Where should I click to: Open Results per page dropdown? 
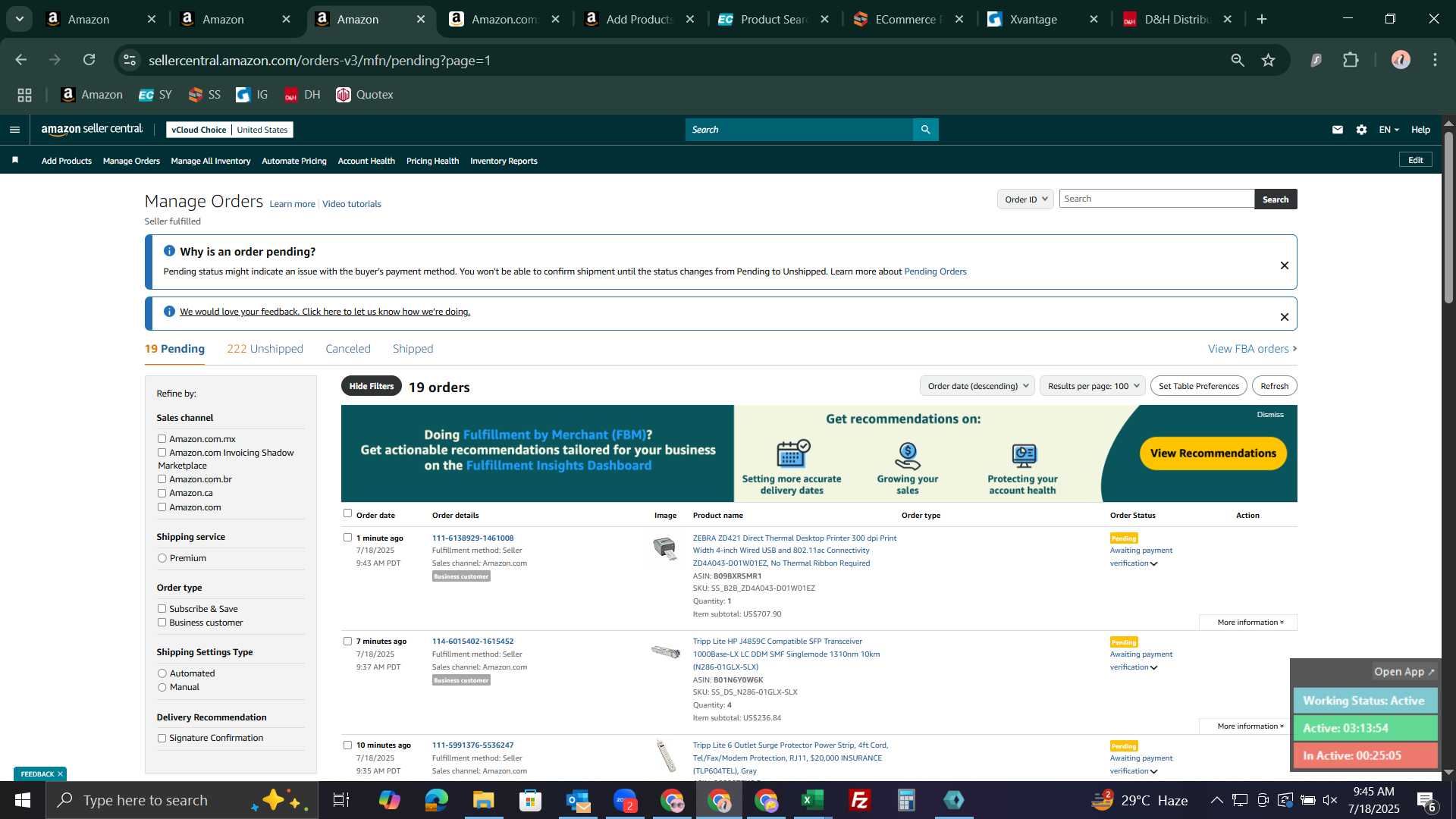pyautogui.click(x=1092, y=386)
